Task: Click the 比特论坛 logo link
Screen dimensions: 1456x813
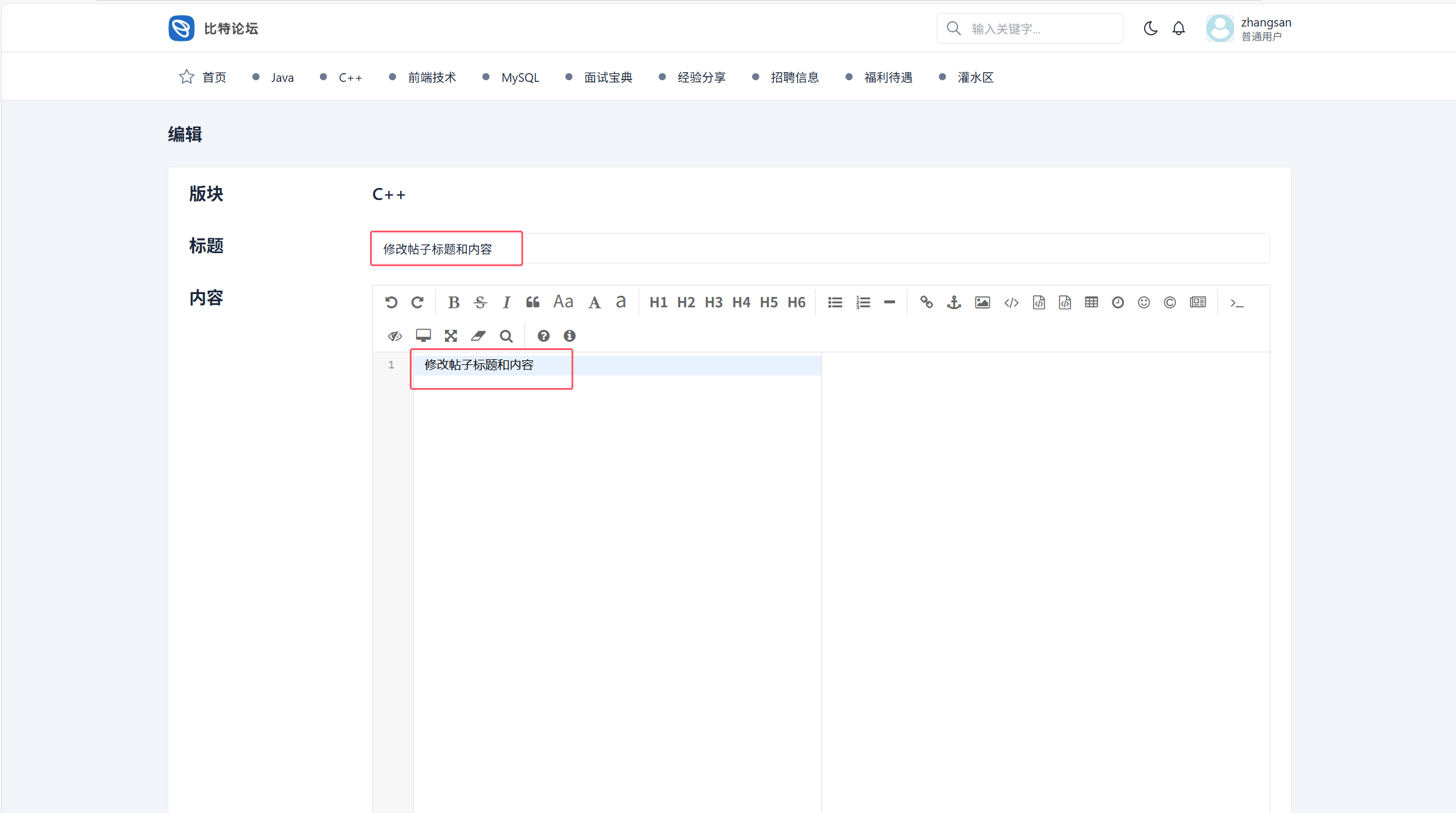Action: [213, 28]
